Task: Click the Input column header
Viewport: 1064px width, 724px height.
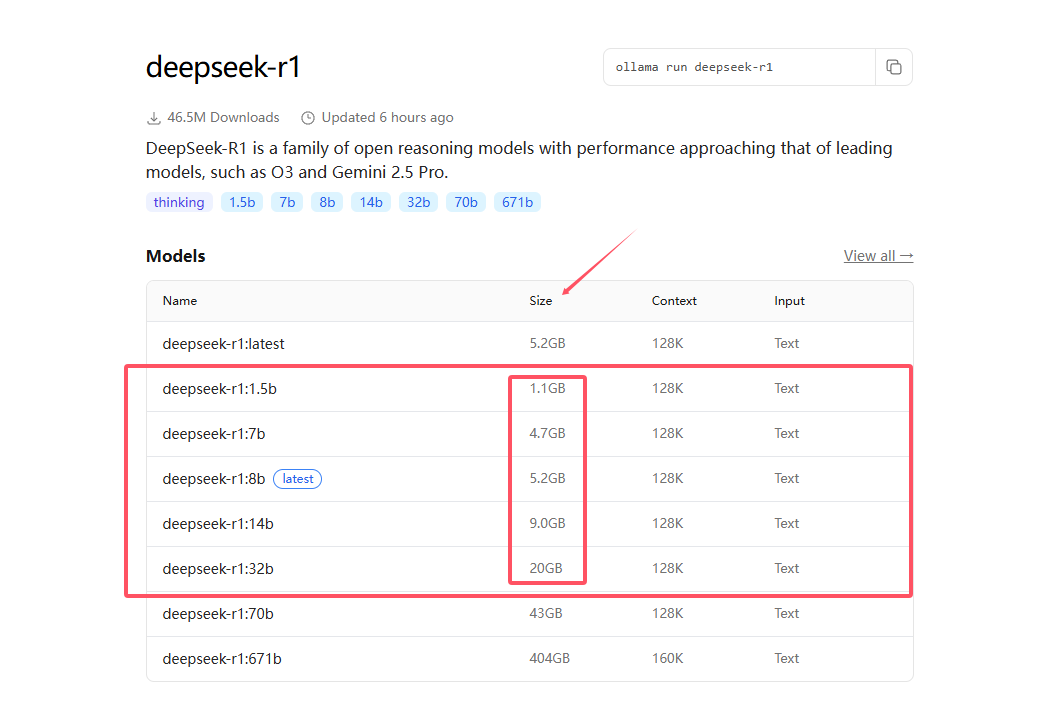Action: 789,301
